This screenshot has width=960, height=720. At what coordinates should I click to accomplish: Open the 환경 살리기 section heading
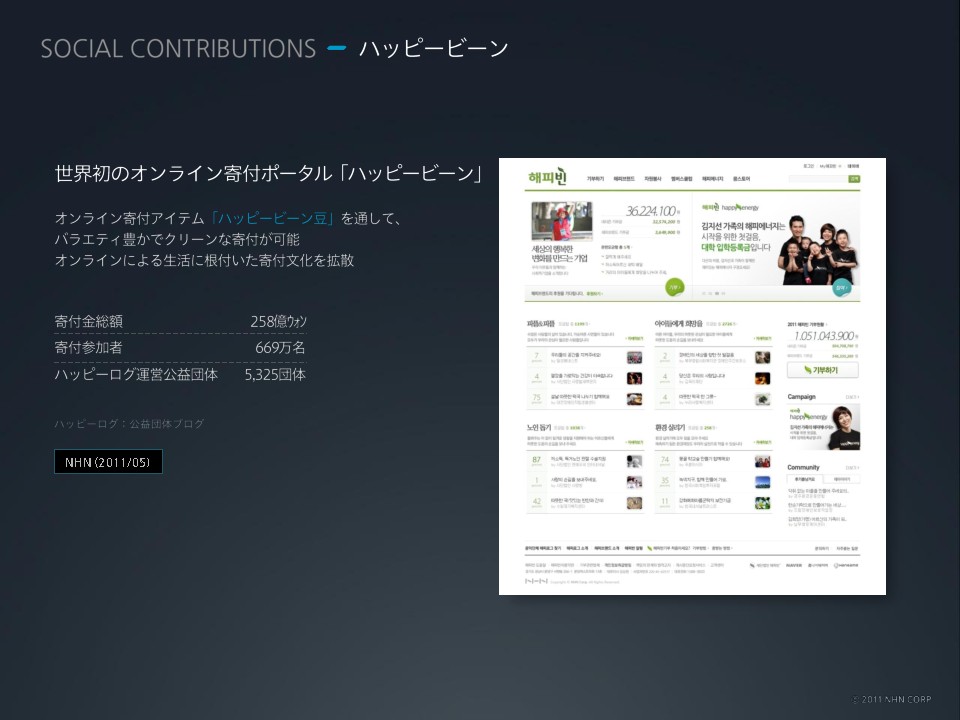click(x=670, y=427)
